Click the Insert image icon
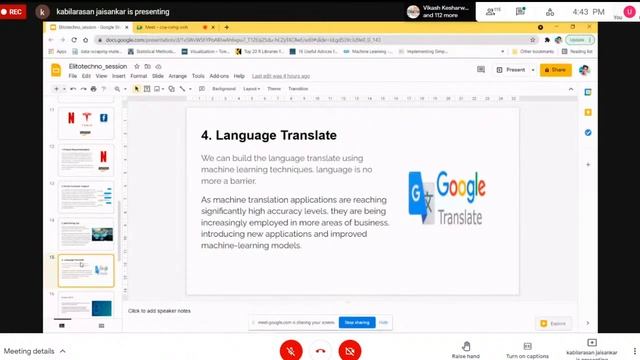Screen dimensions: 640x360 click(x=157, y=89)
